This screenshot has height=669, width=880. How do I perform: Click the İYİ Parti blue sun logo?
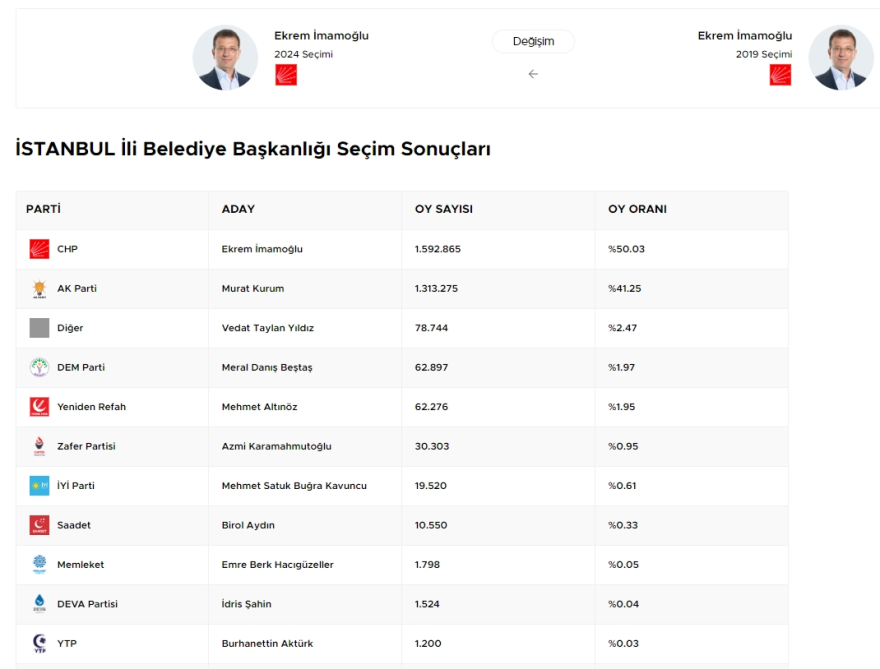click(x=39, y=485)
